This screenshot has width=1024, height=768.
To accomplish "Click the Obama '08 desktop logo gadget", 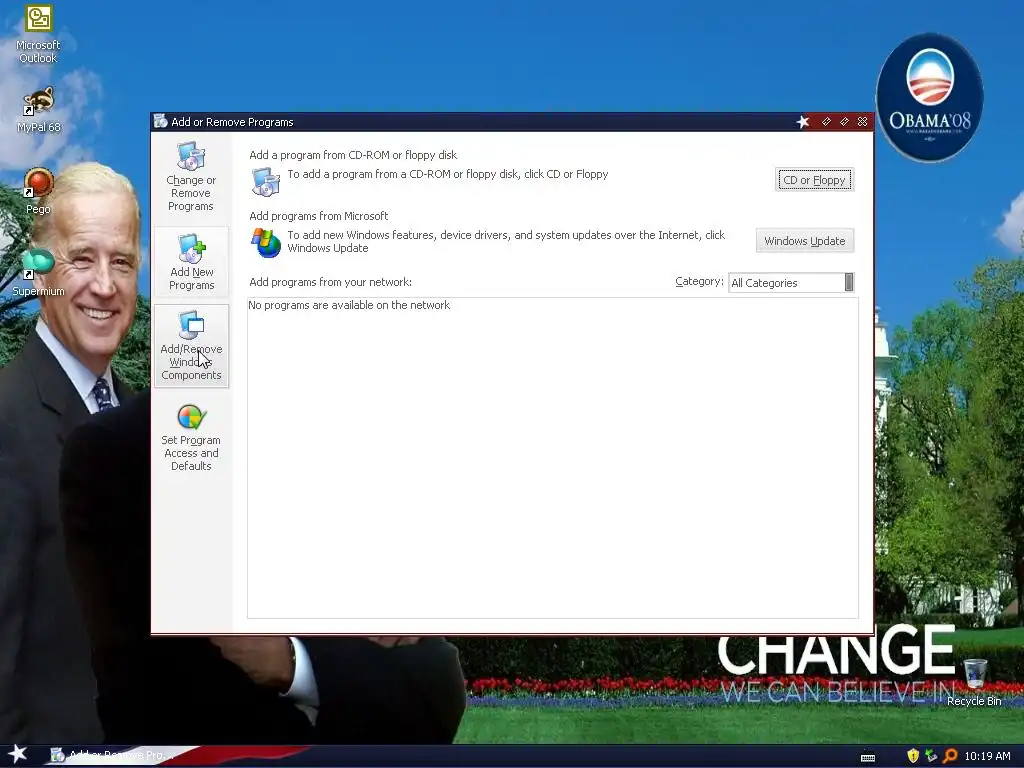I will (x=929, y=97).
